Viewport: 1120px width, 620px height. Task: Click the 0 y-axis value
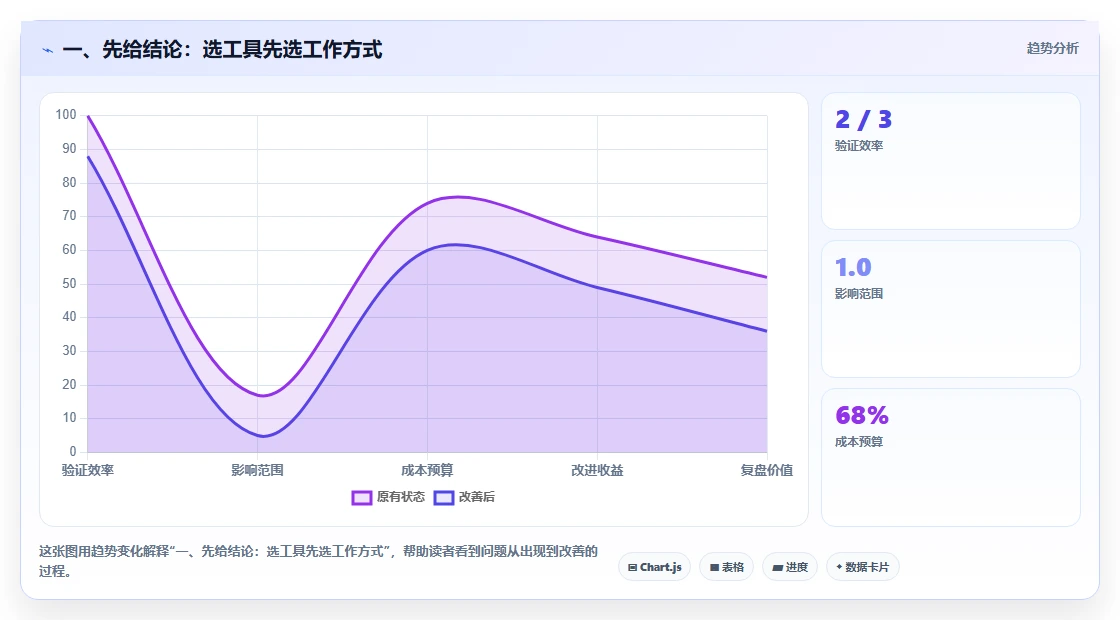click(73, 451)
